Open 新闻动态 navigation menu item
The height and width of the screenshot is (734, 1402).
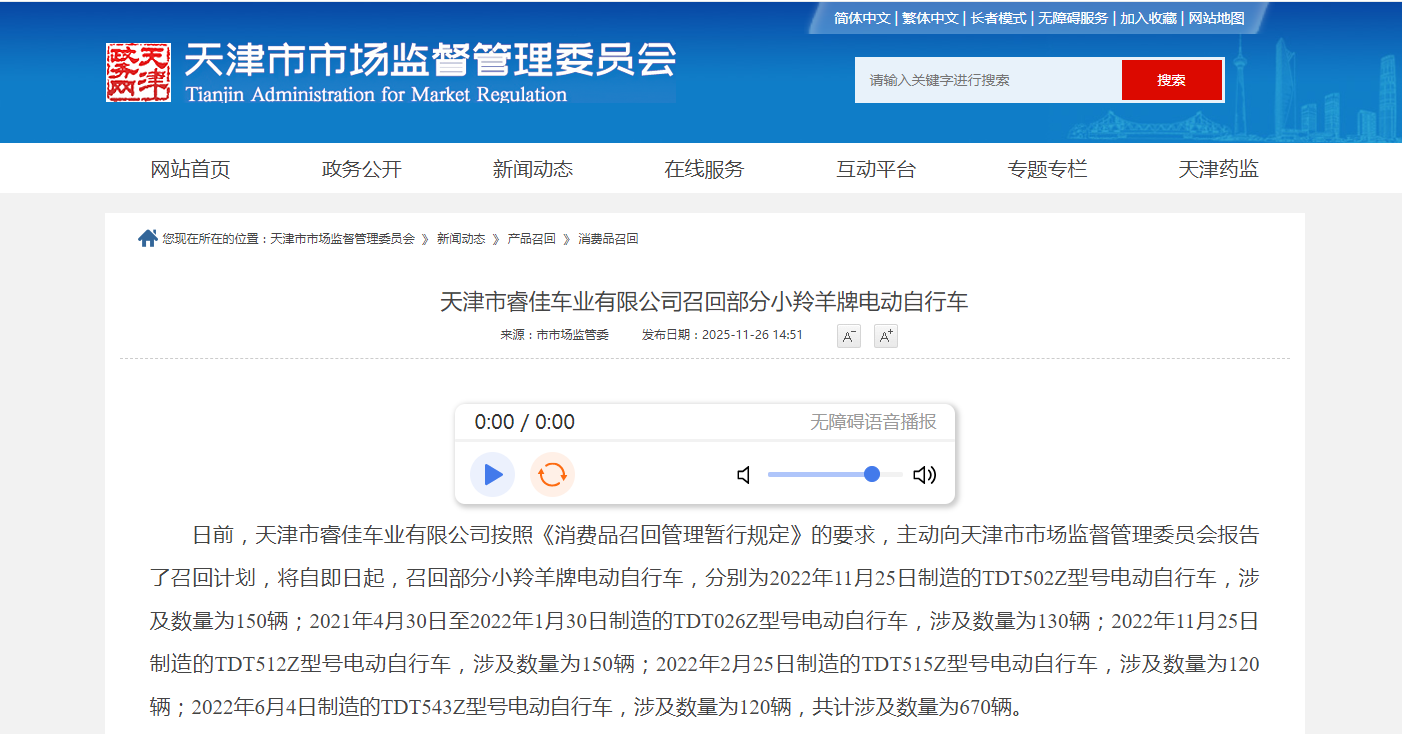click(533, 169)
